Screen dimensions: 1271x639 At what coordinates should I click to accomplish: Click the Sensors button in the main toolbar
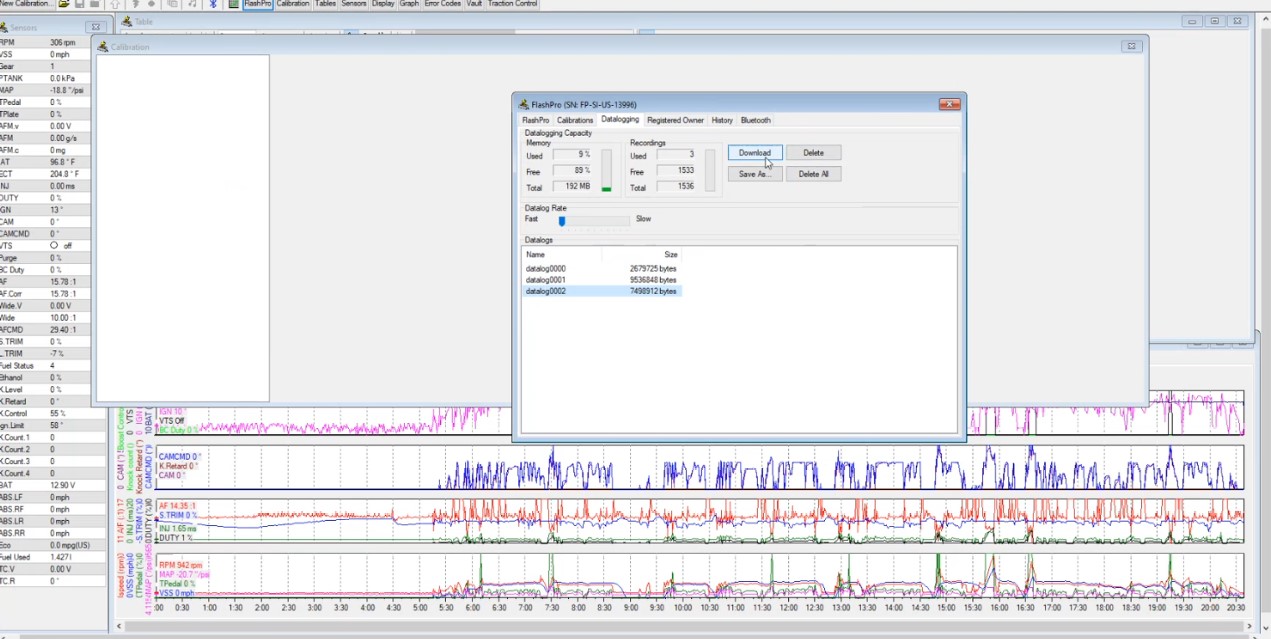pos(354,4)
